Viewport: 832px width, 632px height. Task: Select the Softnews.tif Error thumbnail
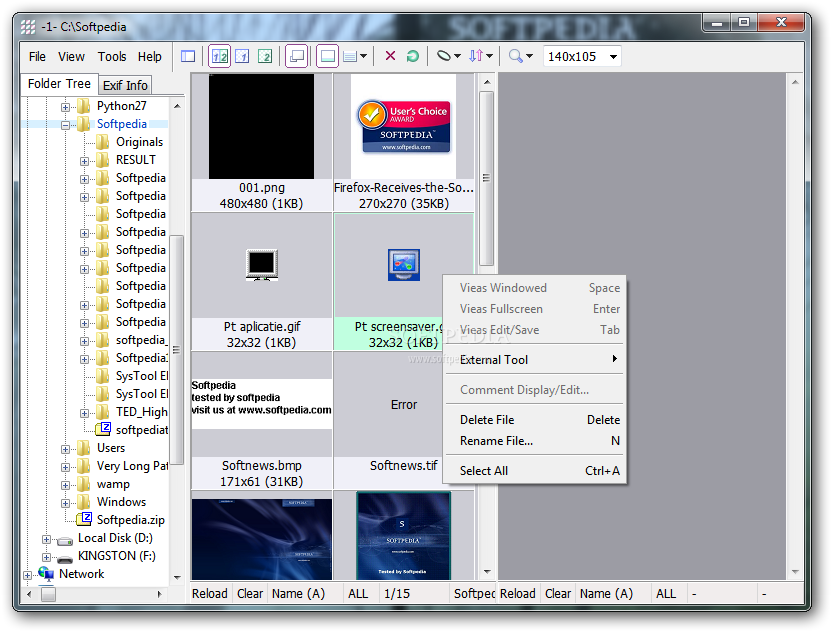404,421
